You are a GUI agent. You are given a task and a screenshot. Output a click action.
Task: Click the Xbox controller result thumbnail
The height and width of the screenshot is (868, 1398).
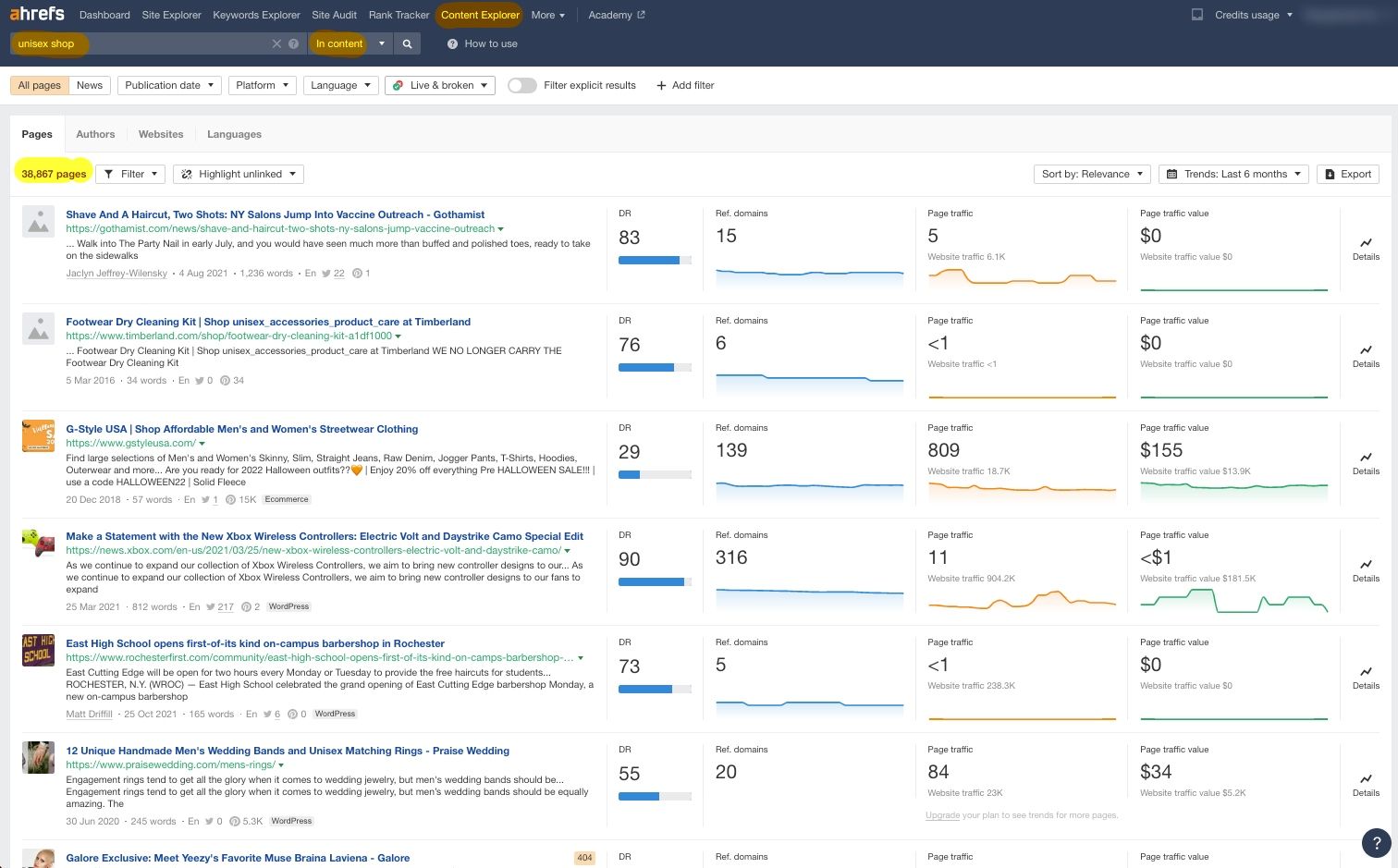pyautogui.click(x=38, y=544)
